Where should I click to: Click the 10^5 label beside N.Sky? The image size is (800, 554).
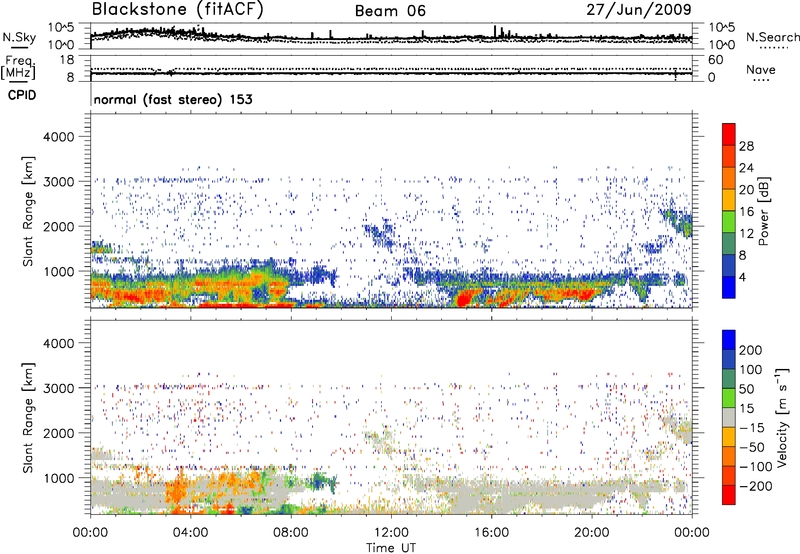61,28
